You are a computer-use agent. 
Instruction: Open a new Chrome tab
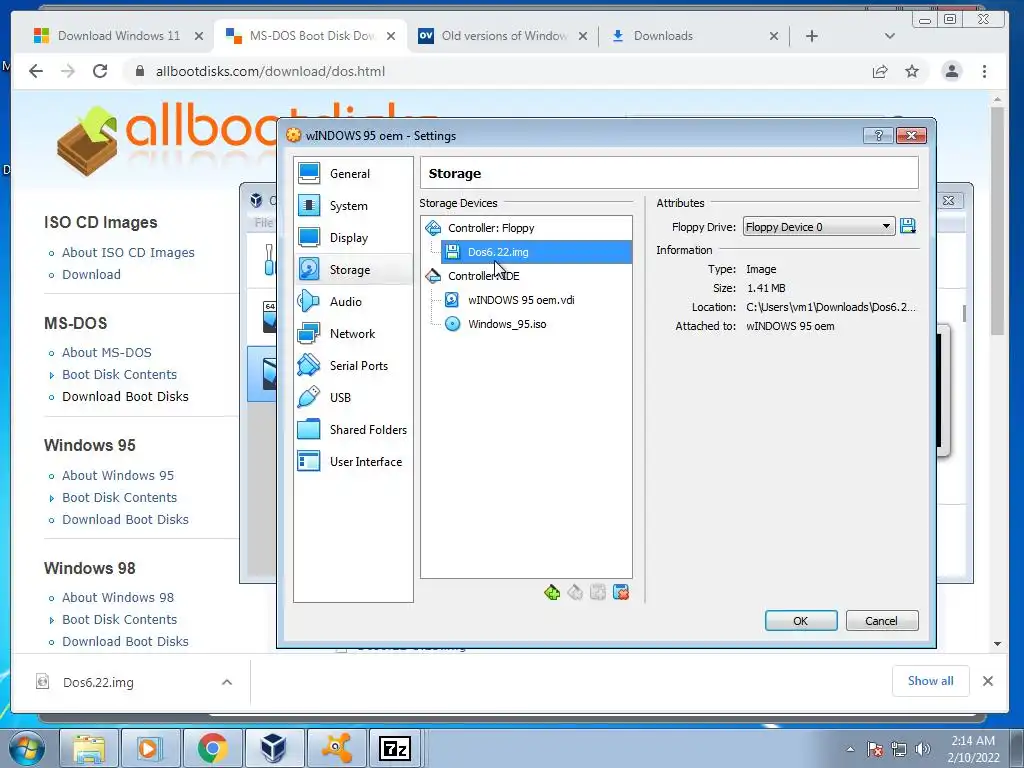[812, 36]
